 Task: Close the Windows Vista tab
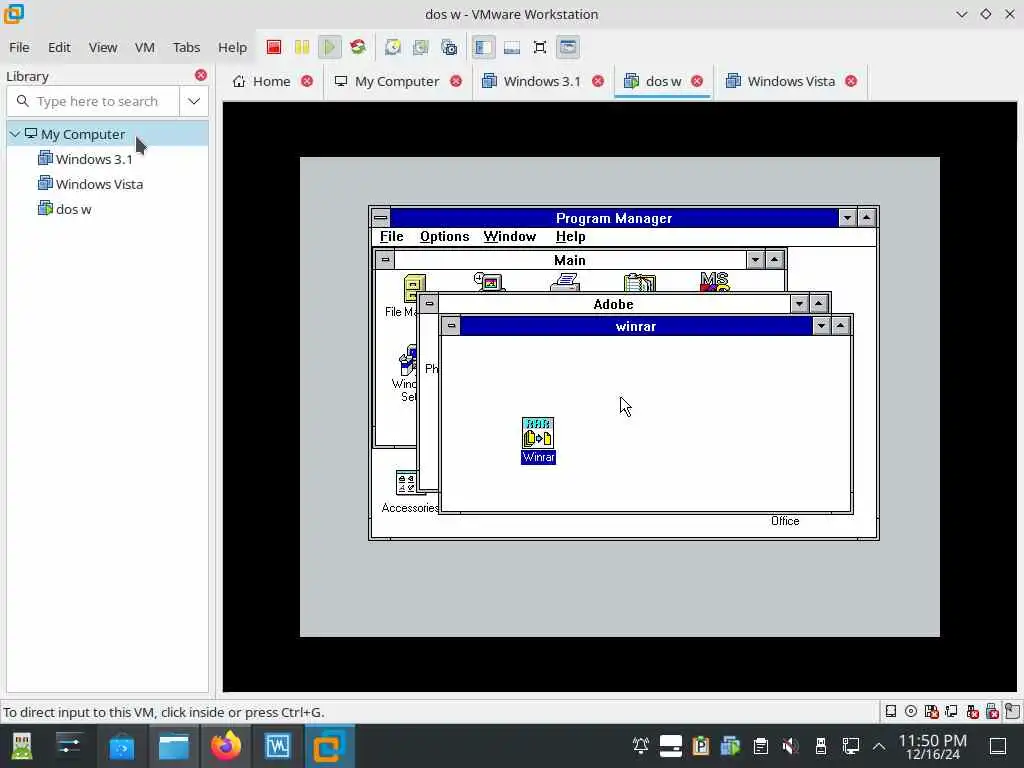[x=851, y=81]
